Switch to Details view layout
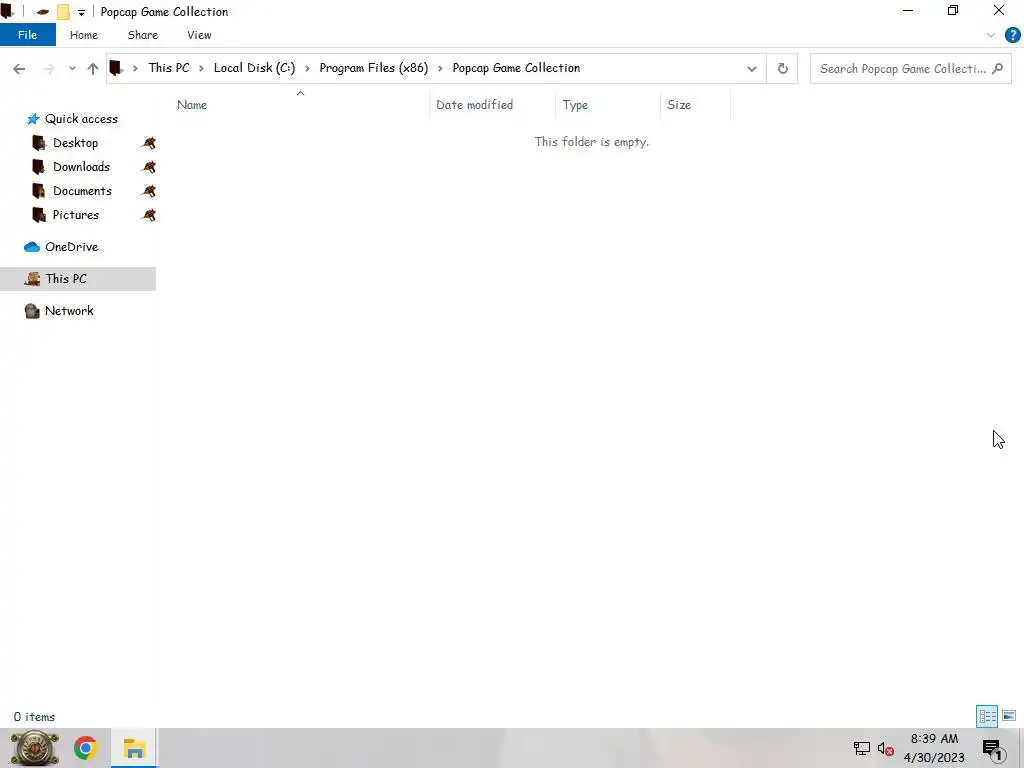Image resolution: width=1024 pixels, height=768 pixels. pos(987,716)
